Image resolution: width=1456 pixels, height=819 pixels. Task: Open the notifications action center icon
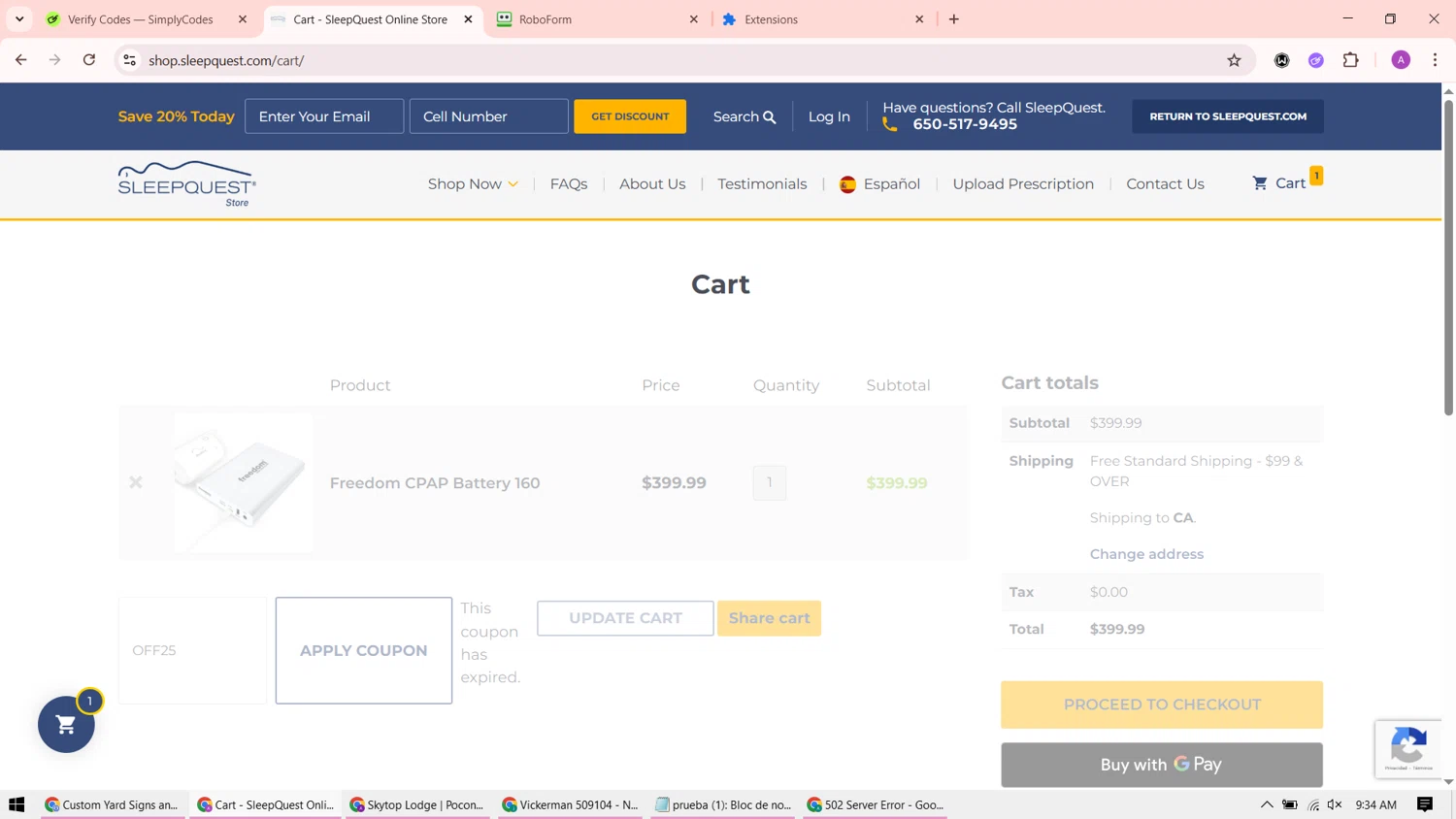click(x=1425, y=804)
